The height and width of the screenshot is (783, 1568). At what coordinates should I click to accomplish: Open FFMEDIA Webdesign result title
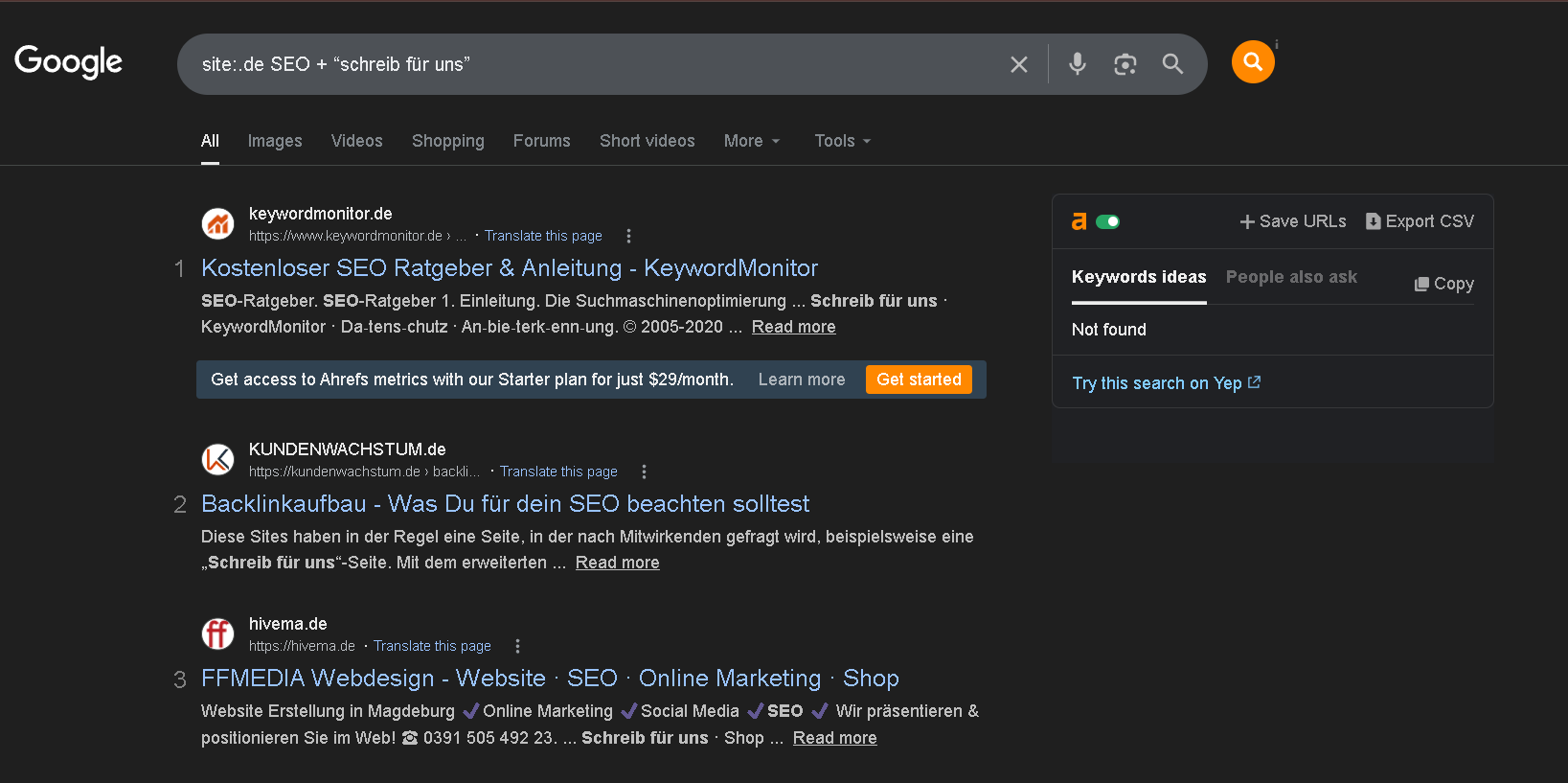pos(550,679)
